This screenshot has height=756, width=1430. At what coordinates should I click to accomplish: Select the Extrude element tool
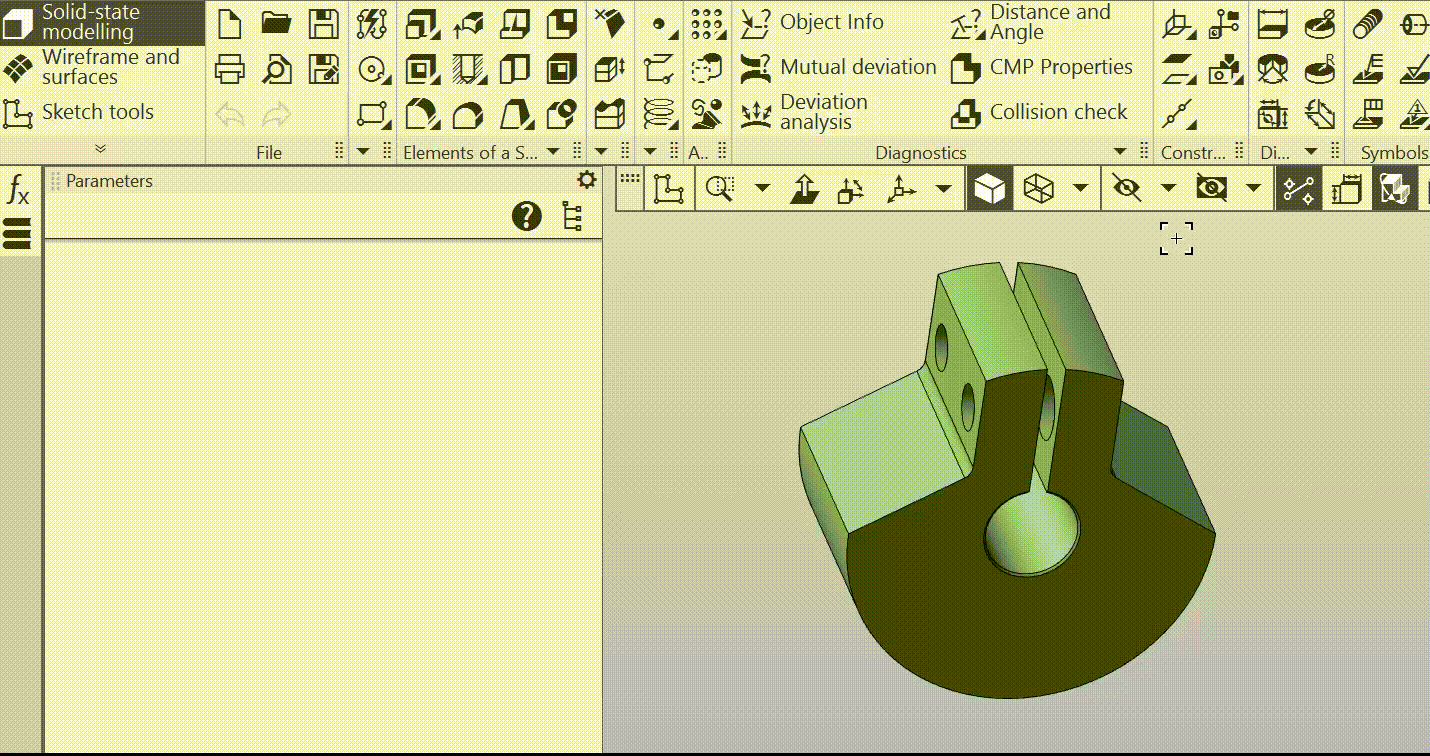[421, 24]
